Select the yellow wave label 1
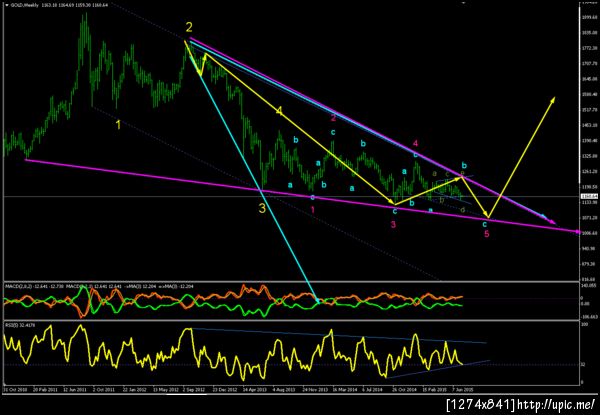Screen dimensions: 600x415 tap(118, 125)
